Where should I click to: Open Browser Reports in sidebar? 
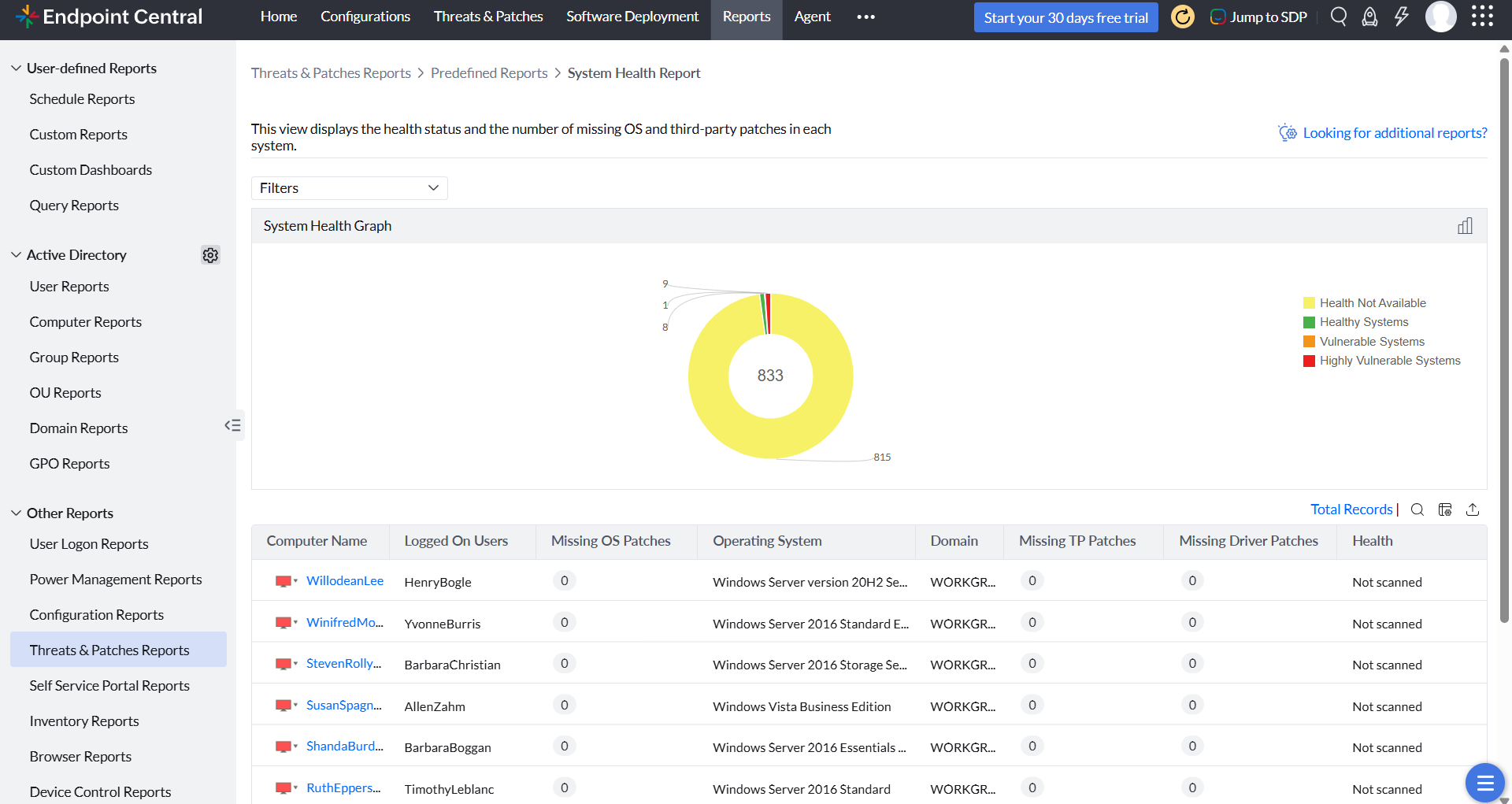(80, 757)
